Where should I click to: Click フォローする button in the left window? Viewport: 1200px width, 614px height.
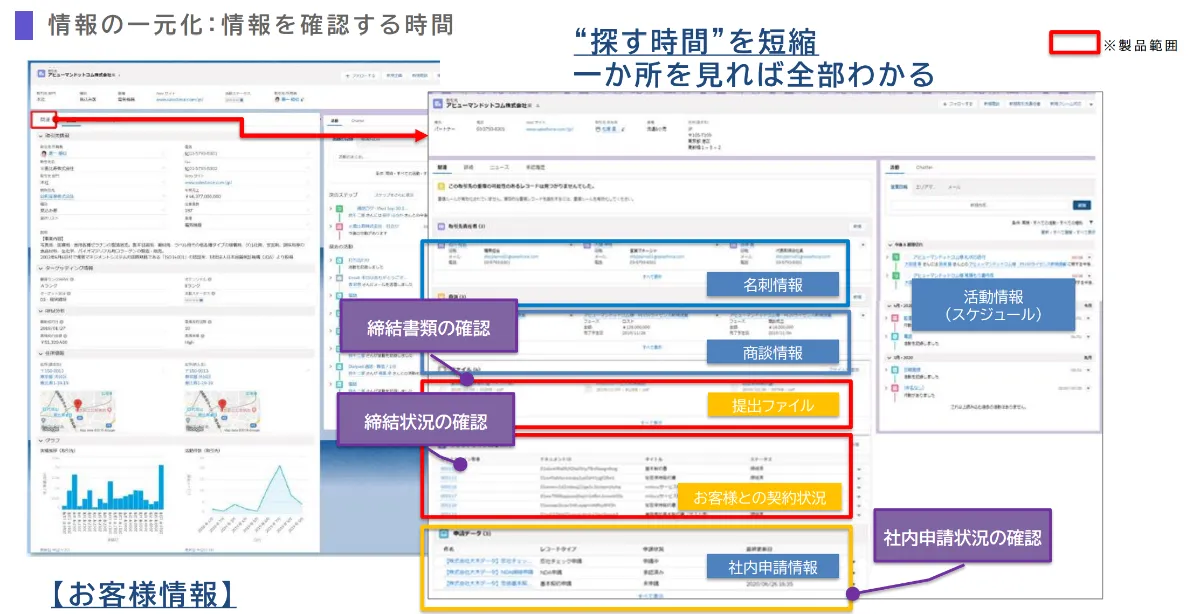pos(360,75)
